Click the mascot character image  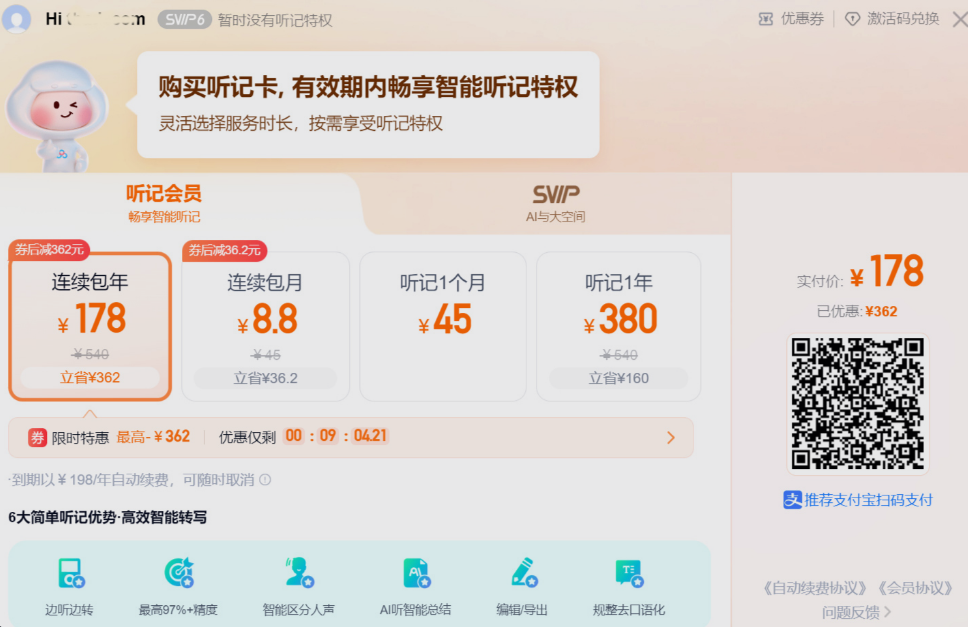pos(57,117)
